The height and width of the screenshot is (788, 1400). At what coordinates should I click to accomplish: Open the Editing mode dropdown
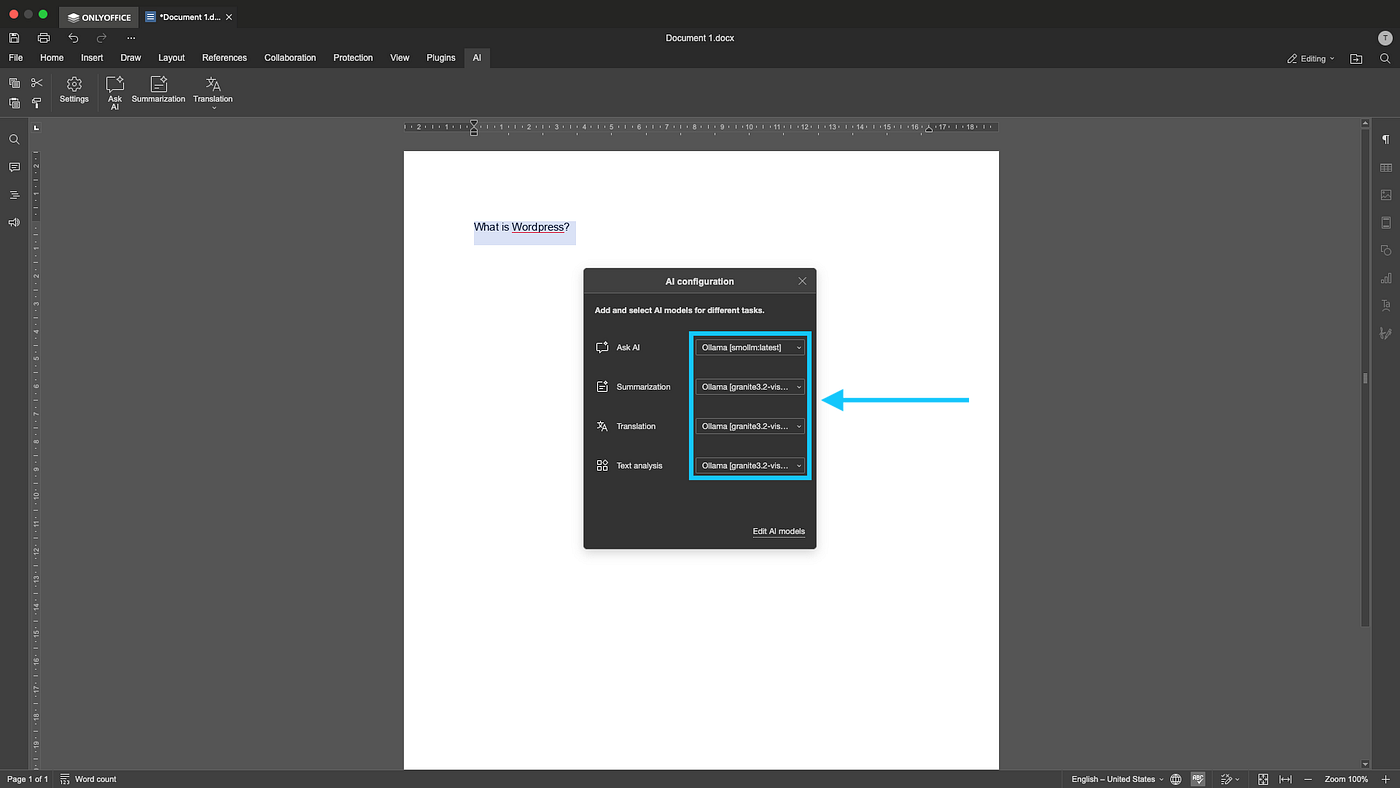(x=1311, y=59)
